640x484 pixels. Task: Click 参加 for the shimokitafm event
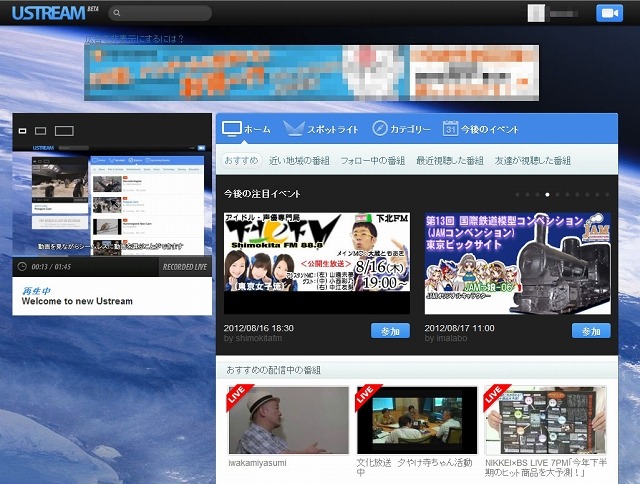390,331
